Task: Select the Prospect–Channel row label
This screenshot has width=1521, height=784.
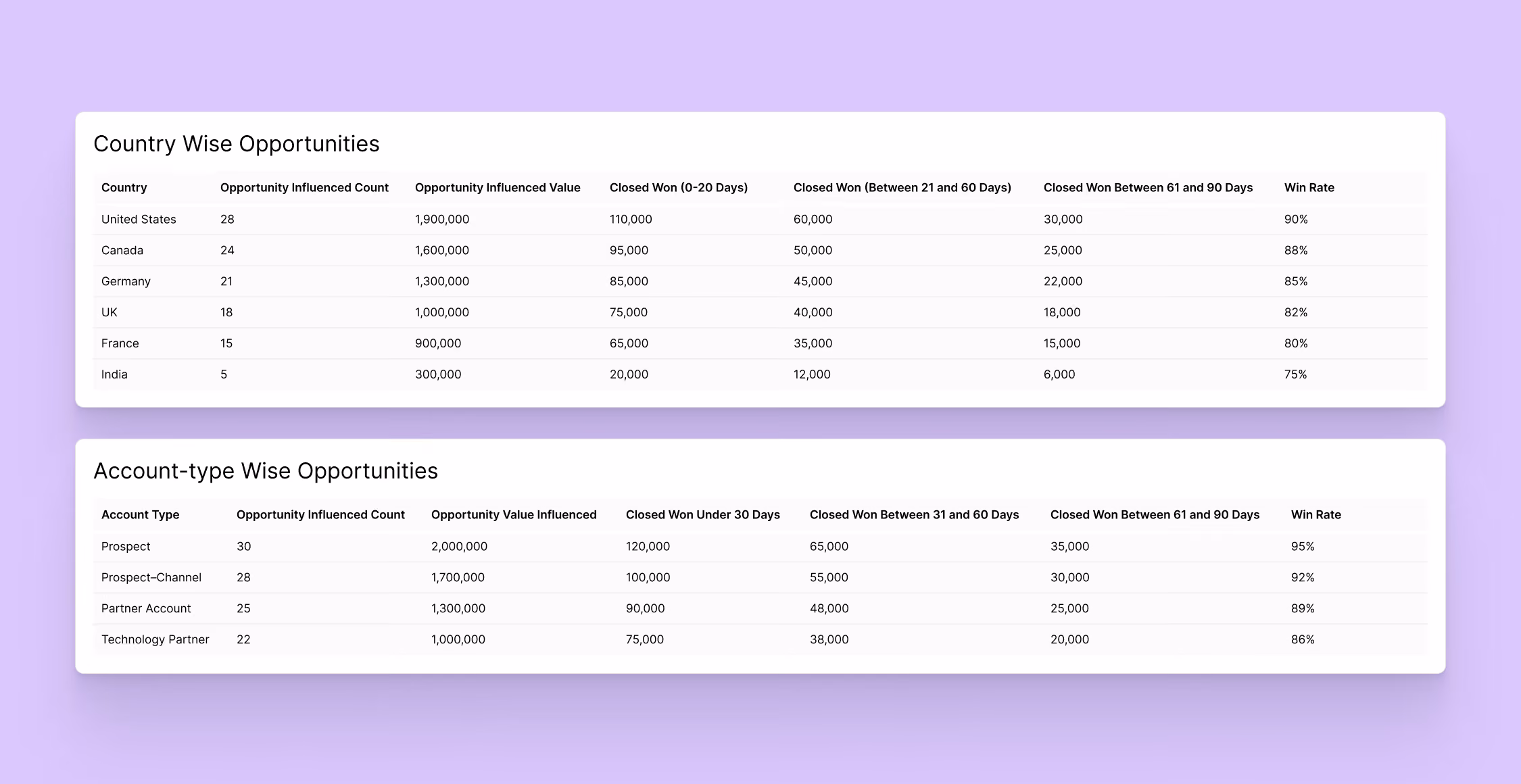Action: coord(151,578)
